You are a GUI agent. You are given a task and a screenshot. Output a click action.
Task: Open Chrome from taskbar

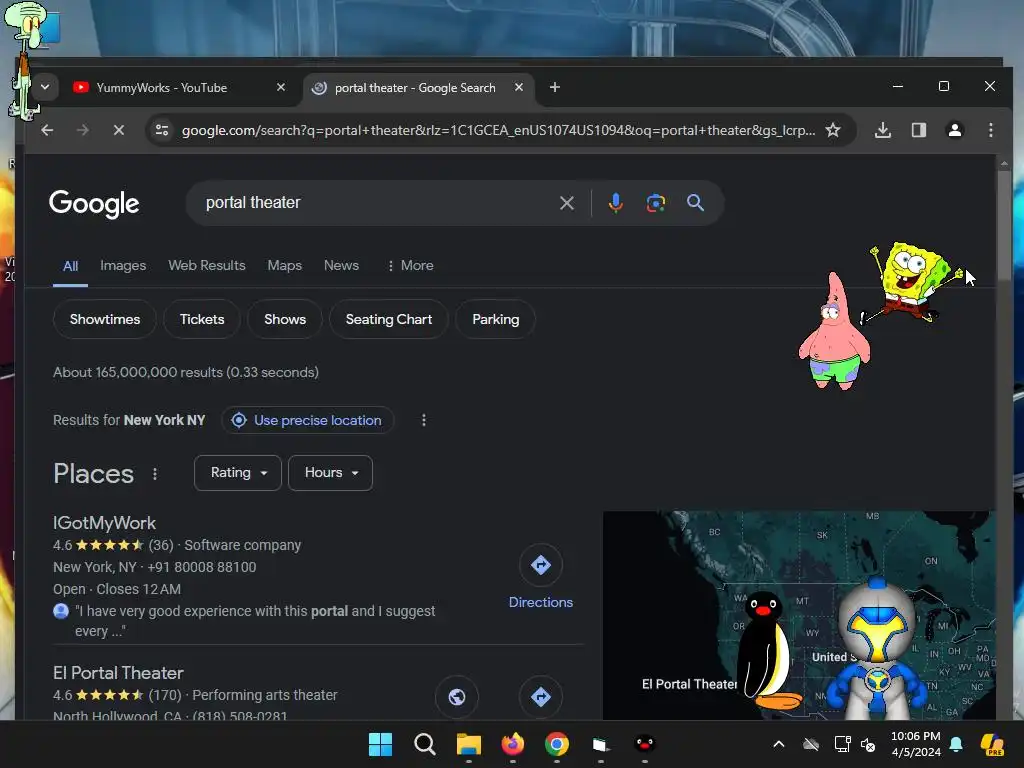(556, 744)
